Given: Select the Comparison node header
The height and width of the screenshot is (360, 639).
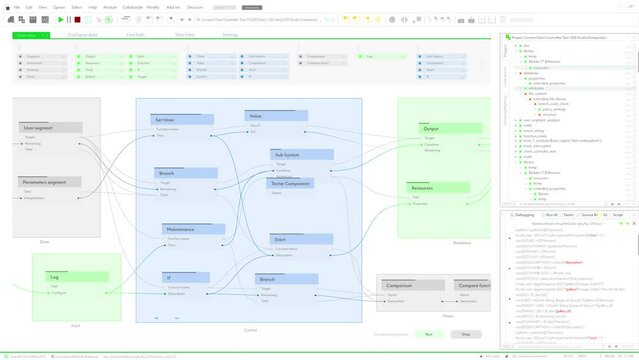Looking at the screenshot, I should 413,286.
